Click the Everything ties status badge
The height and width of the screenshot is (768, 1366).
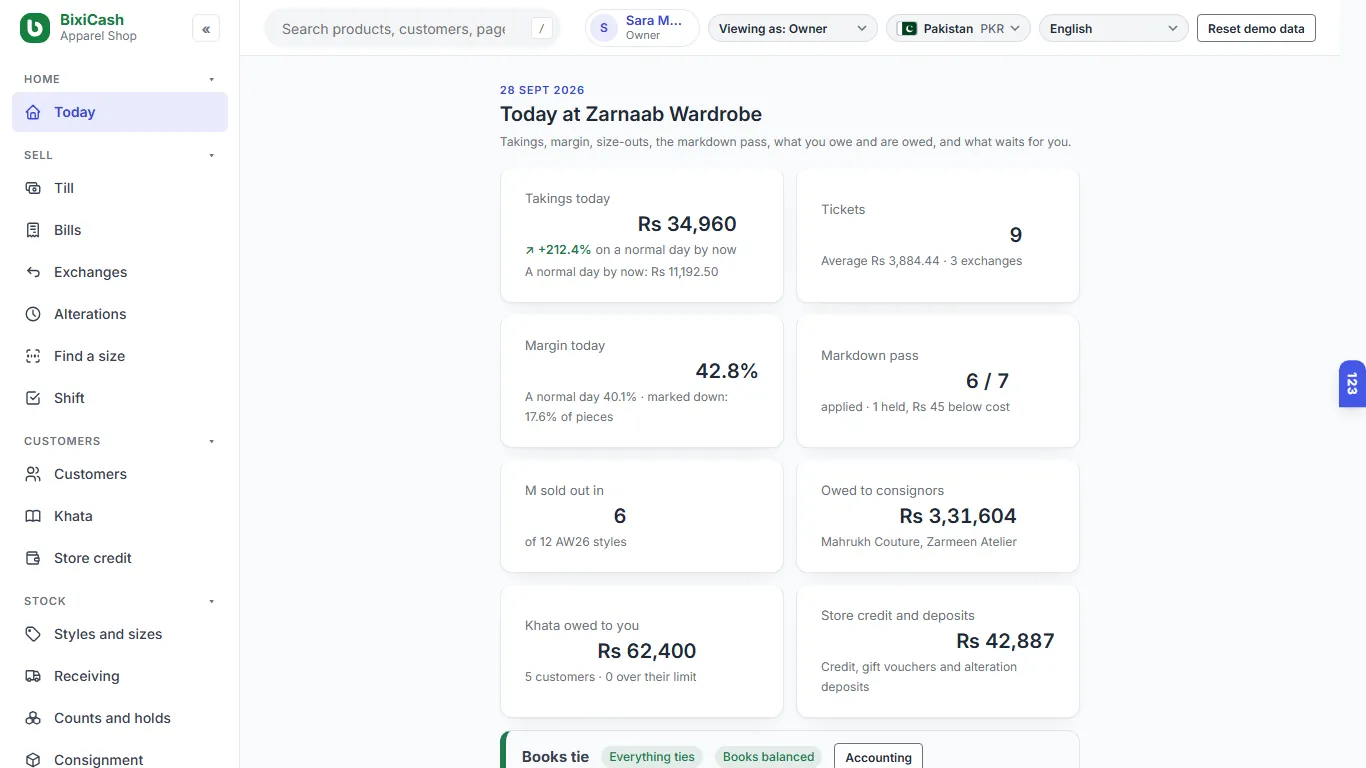tap(652, 757)
